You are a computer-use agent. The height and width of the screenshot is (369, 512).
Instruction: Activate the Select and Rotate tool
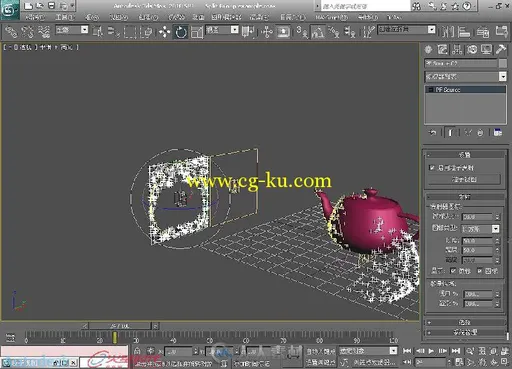pyautogui.click(x=181, y=32)
